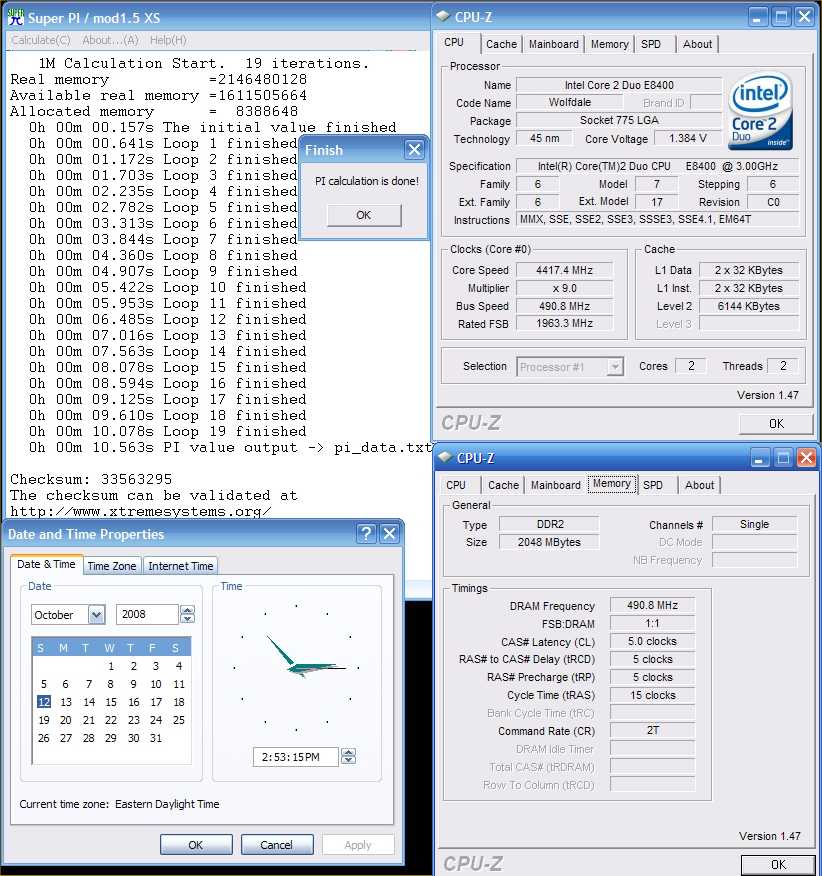Click OK in top CPU-Z window
The height and width of the screenshot is (876, 822).
click(776, 424)
